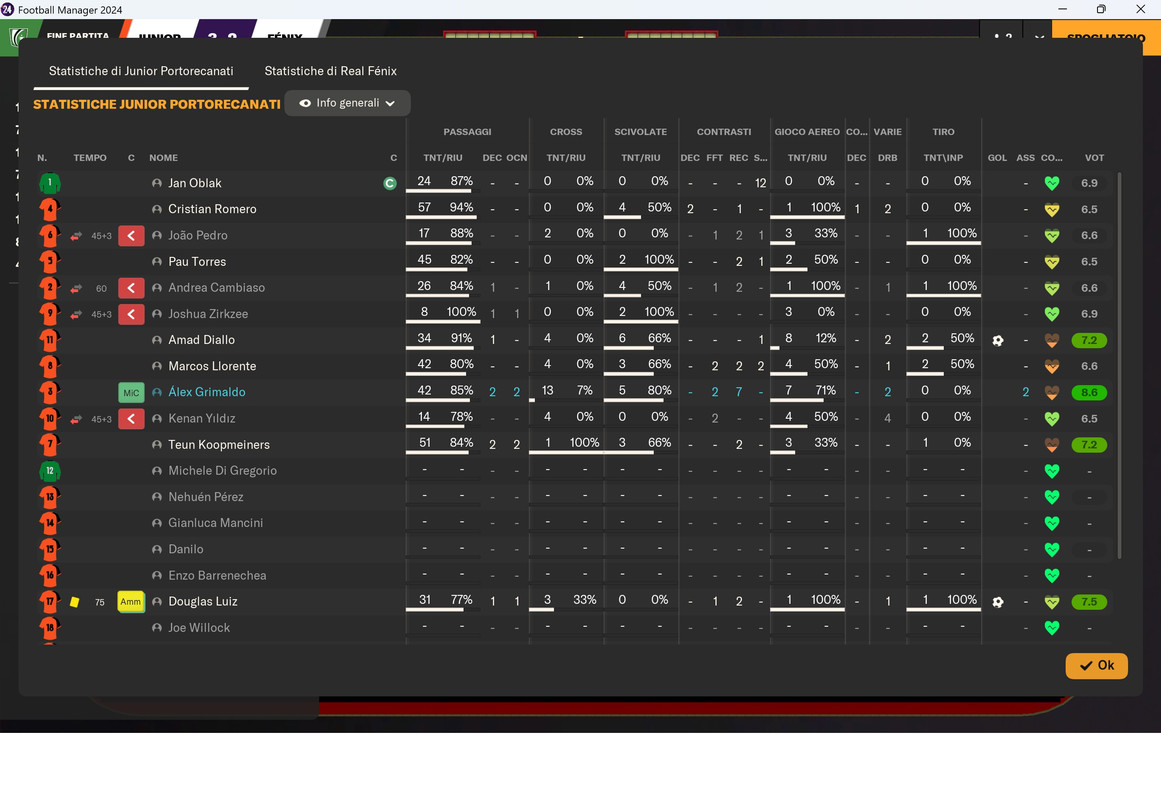Click the player list vertical scrollbar

[1119, 365]
